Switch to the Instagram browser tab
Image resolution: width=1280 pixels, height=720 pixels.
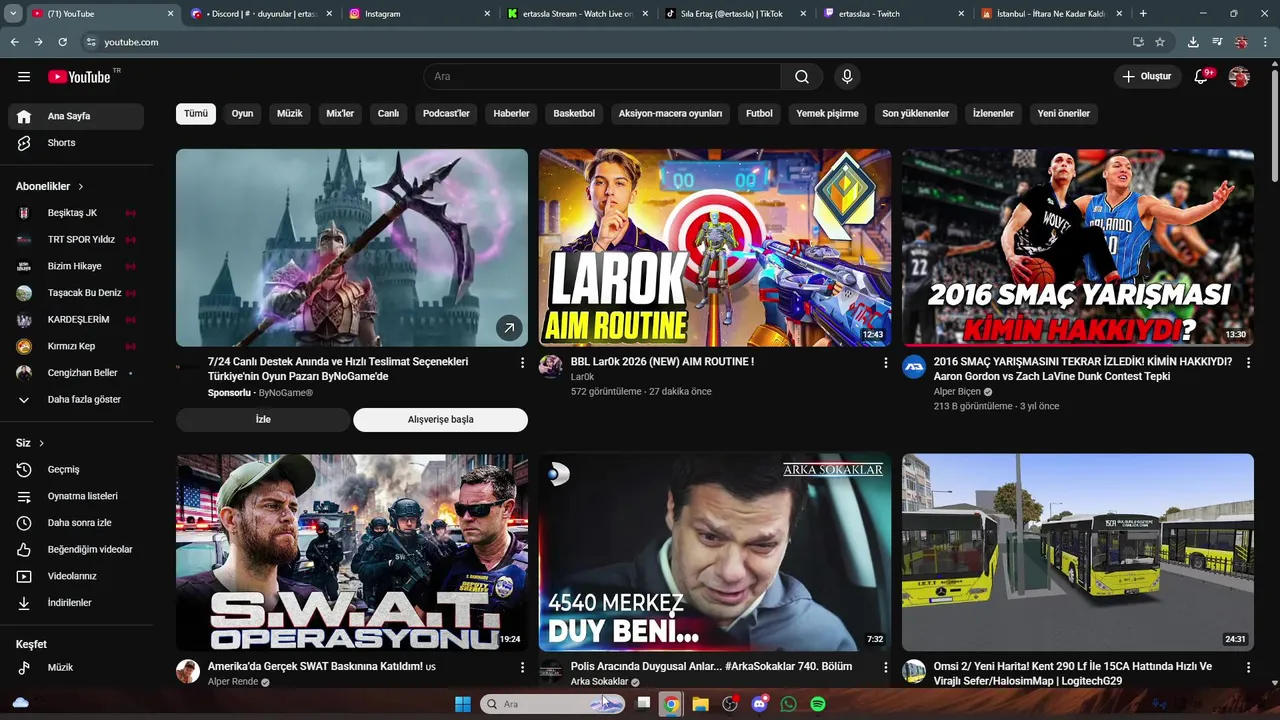pos(420,14)
